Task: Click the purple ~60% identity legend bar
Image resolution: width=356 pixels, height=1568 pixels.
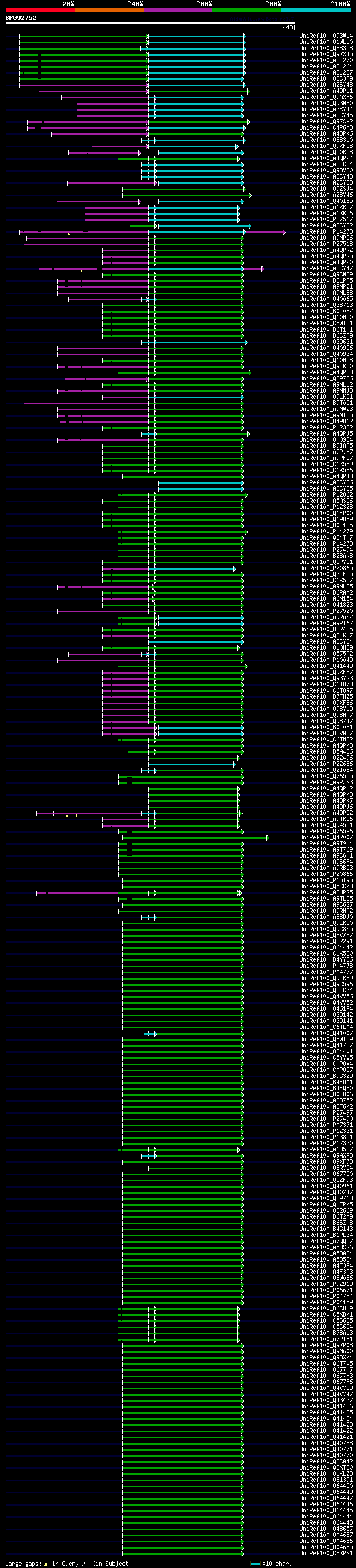Action: pyautogui.click(x=179, y=10)
